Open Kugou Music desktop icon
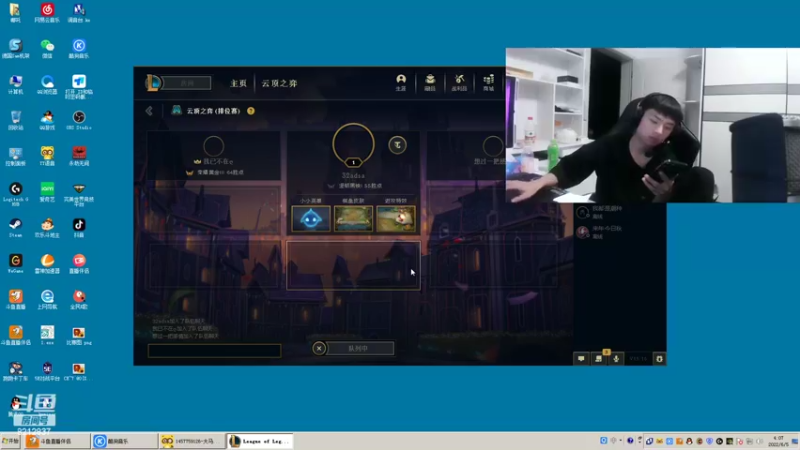 [x=79, y=49]
